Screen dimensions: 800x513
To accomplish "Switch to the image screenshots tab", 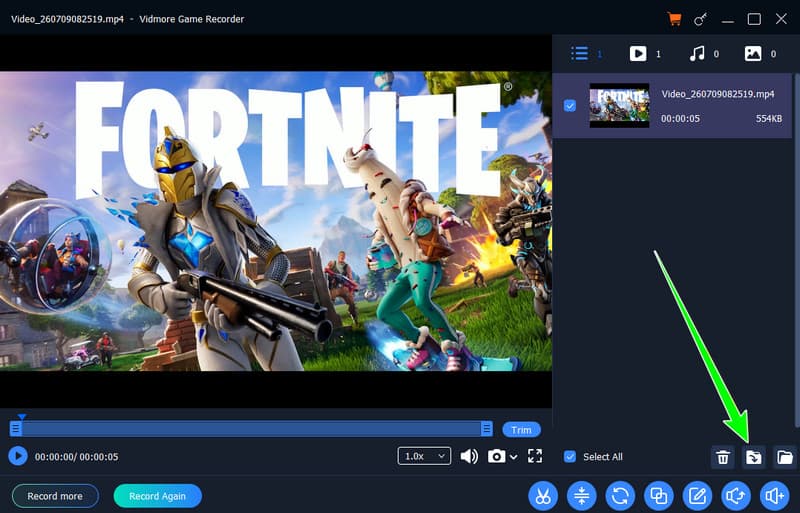I will (753, 54).
